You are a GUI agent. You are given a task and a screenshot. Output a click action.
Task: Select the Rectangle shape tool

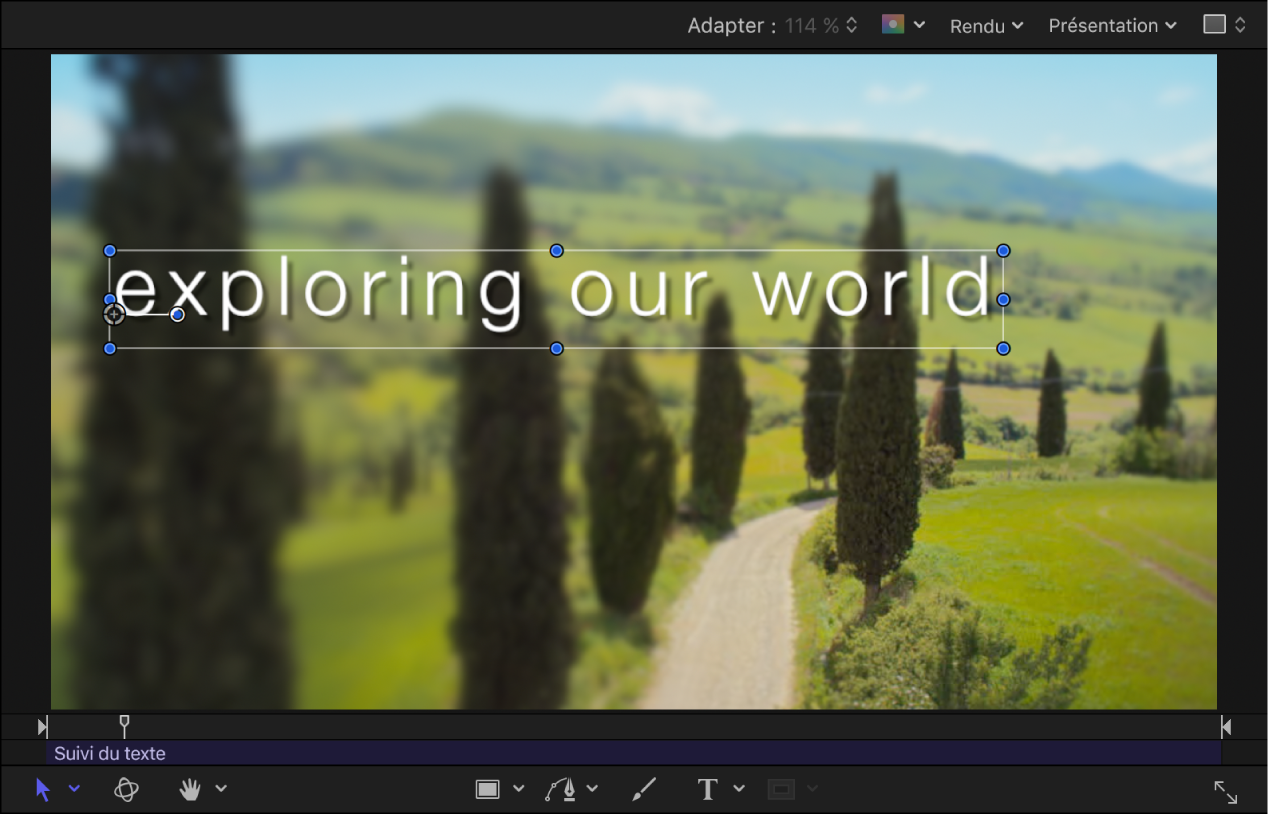(x=487, y=789)
